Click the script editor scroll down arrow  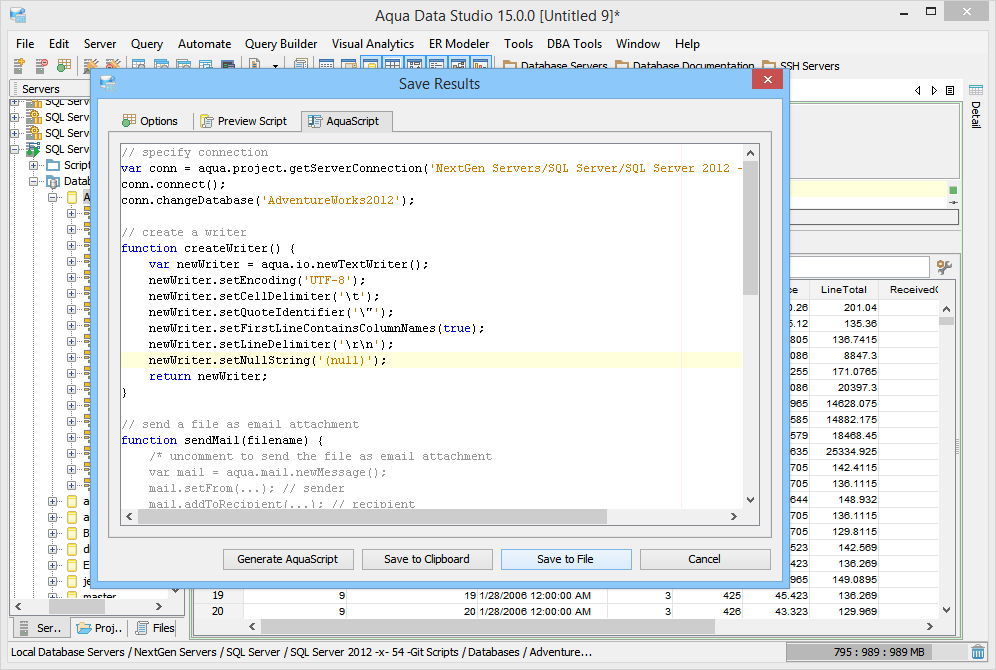coord(750,500)
